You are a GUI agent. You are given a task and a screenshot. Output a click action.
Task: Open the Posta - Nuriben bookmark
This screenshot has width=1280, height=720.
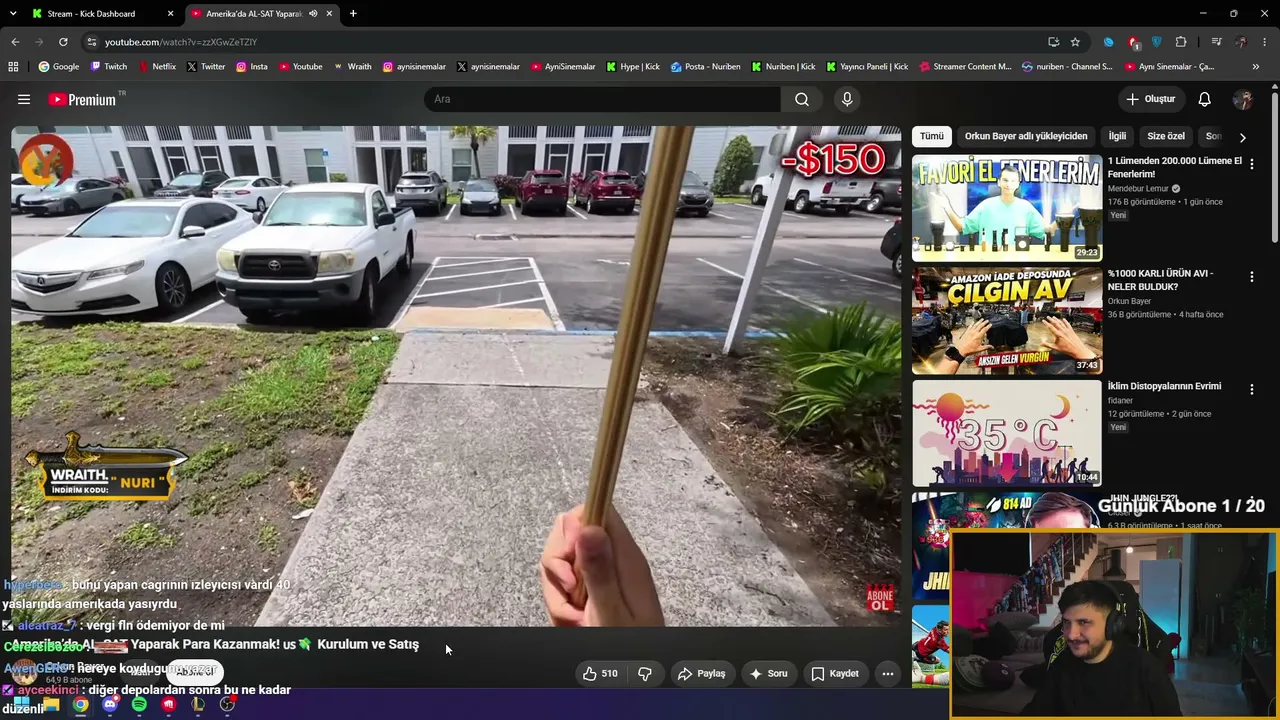point(706,67)
